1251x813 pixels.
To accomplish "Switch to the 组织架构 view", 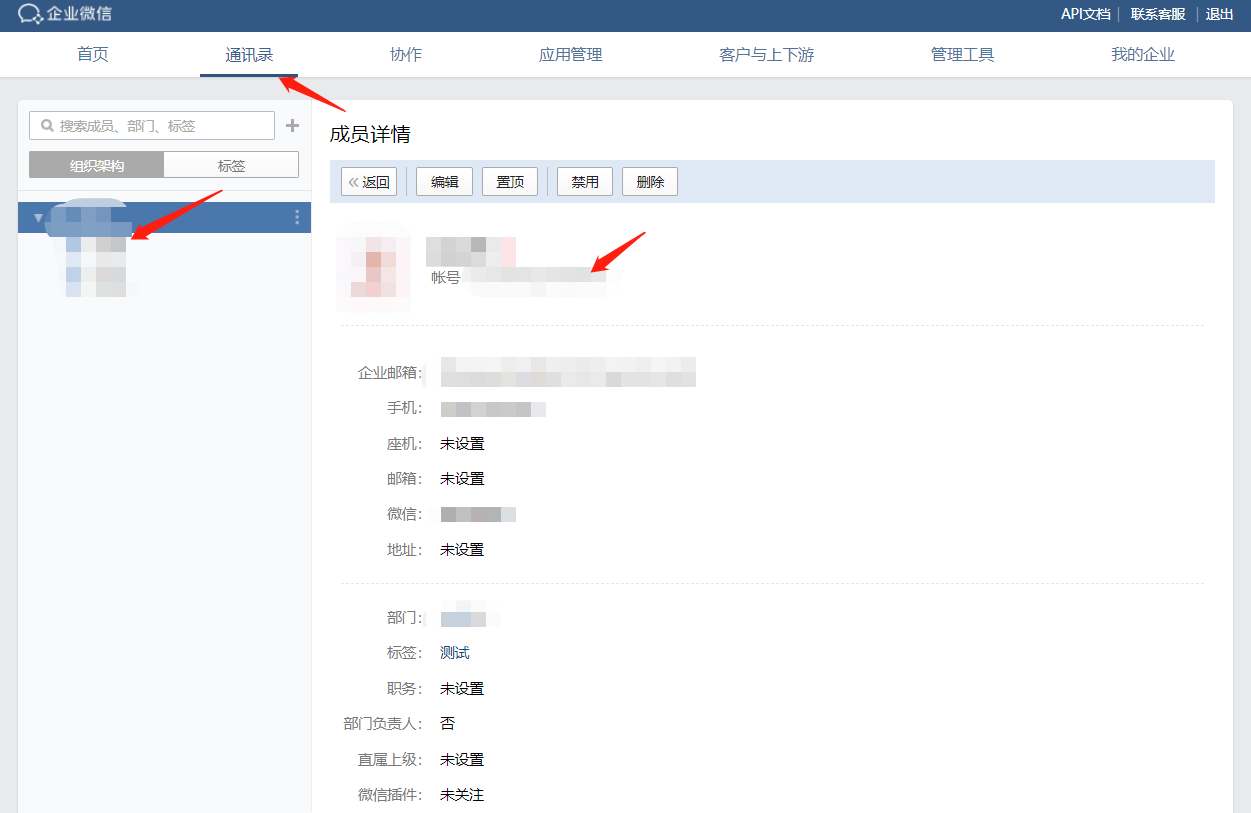I will (97, 165).
